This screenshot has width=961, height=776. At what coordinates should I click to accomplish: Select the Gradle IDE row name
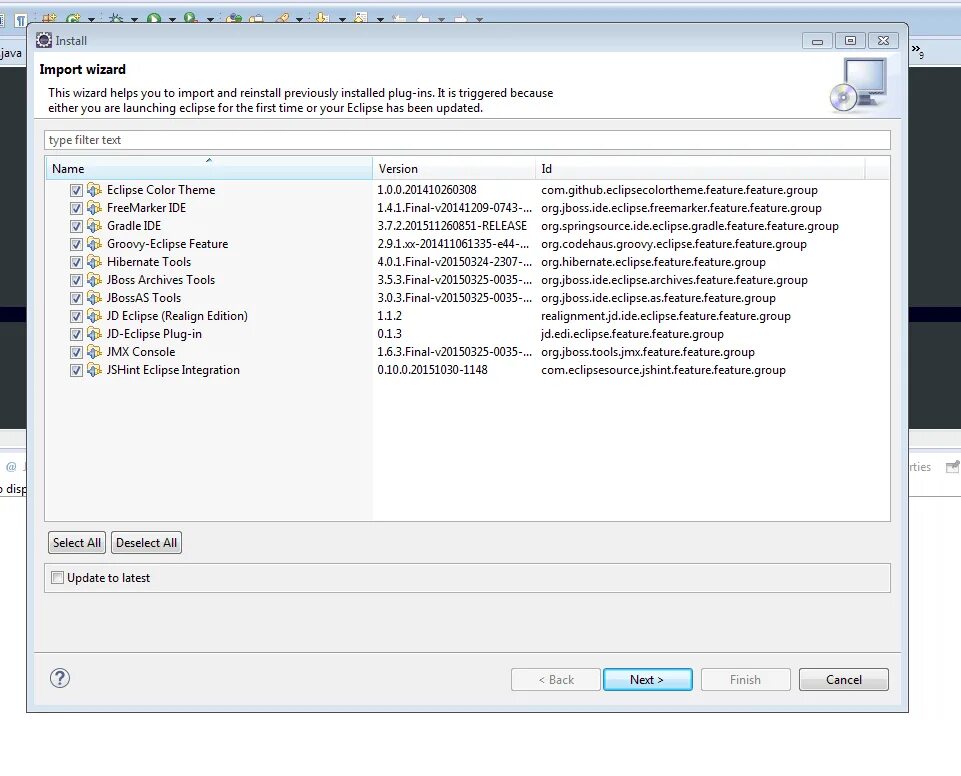coord(134,226)
